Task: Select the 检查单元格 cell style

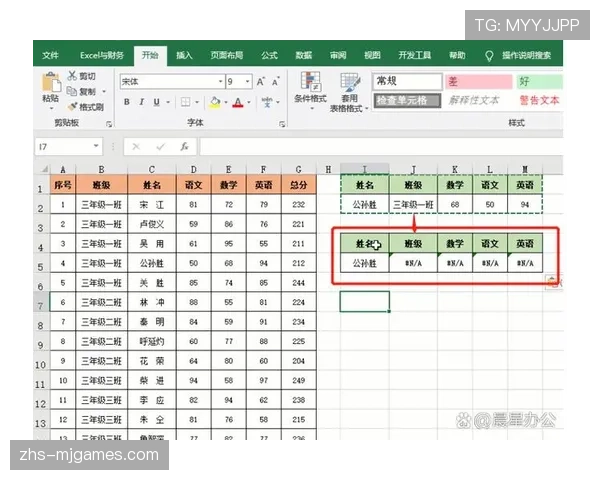Action: coord(408,101)
